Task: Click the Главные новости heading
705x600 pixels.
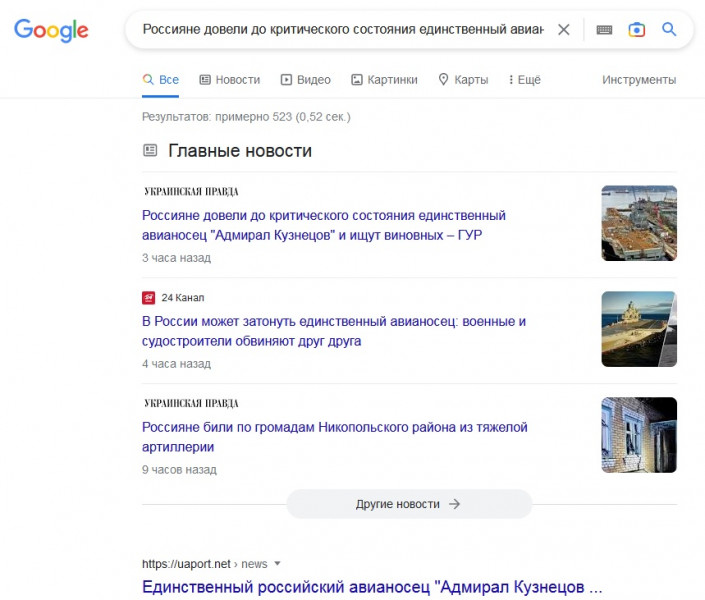Action: pos(240,151)
